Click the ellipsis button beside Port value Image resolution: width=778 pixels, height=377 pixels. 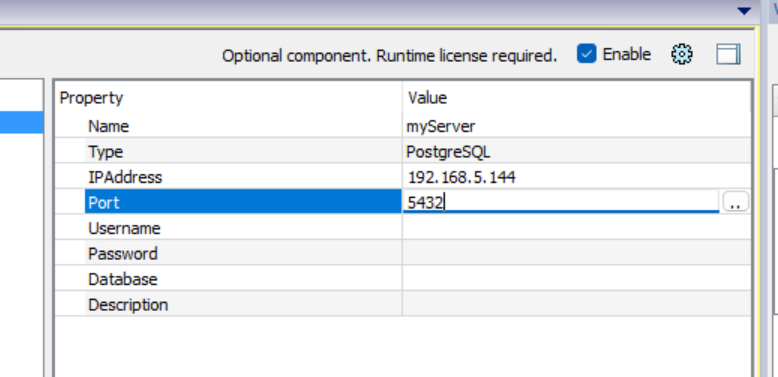point(735,202)
